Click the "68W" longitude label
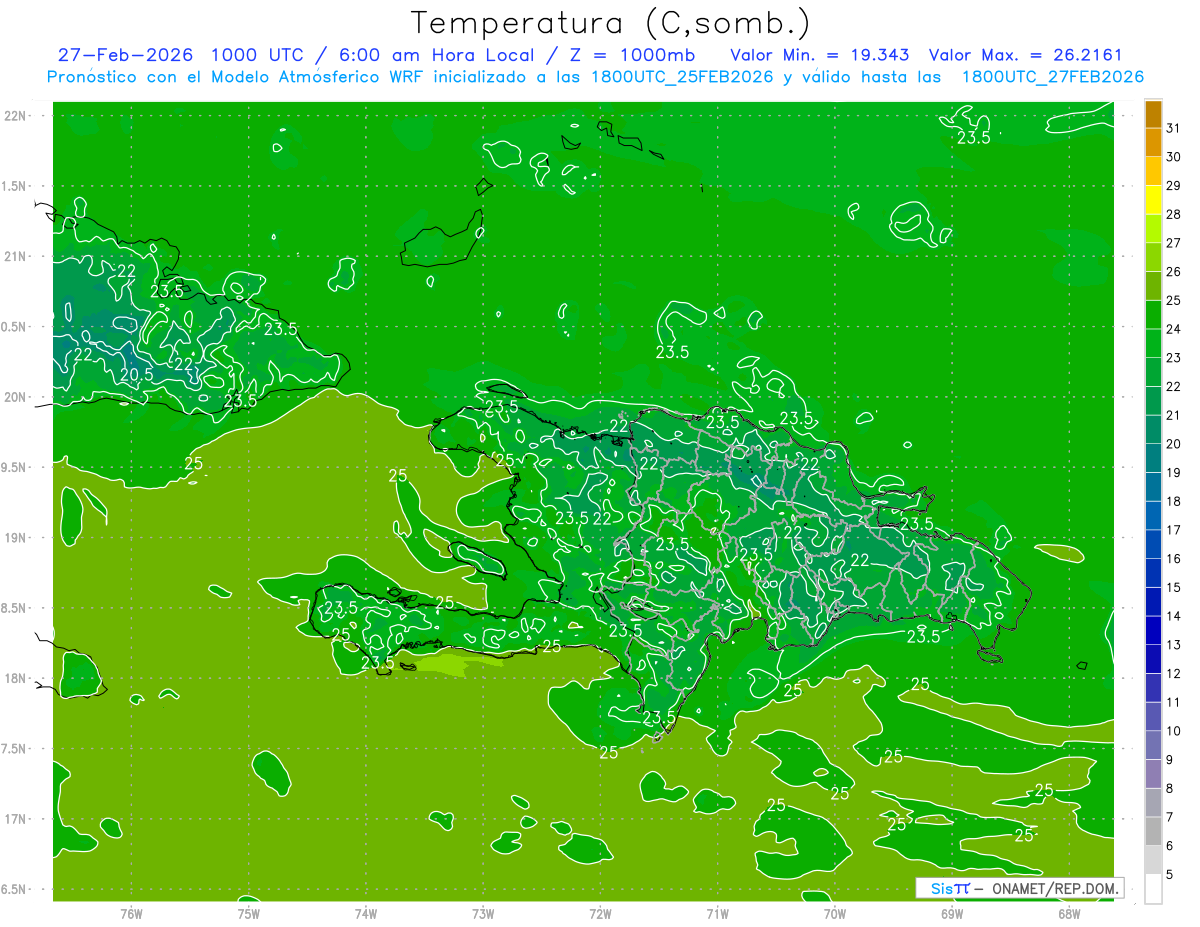1200x927 pixels. 1068,913
